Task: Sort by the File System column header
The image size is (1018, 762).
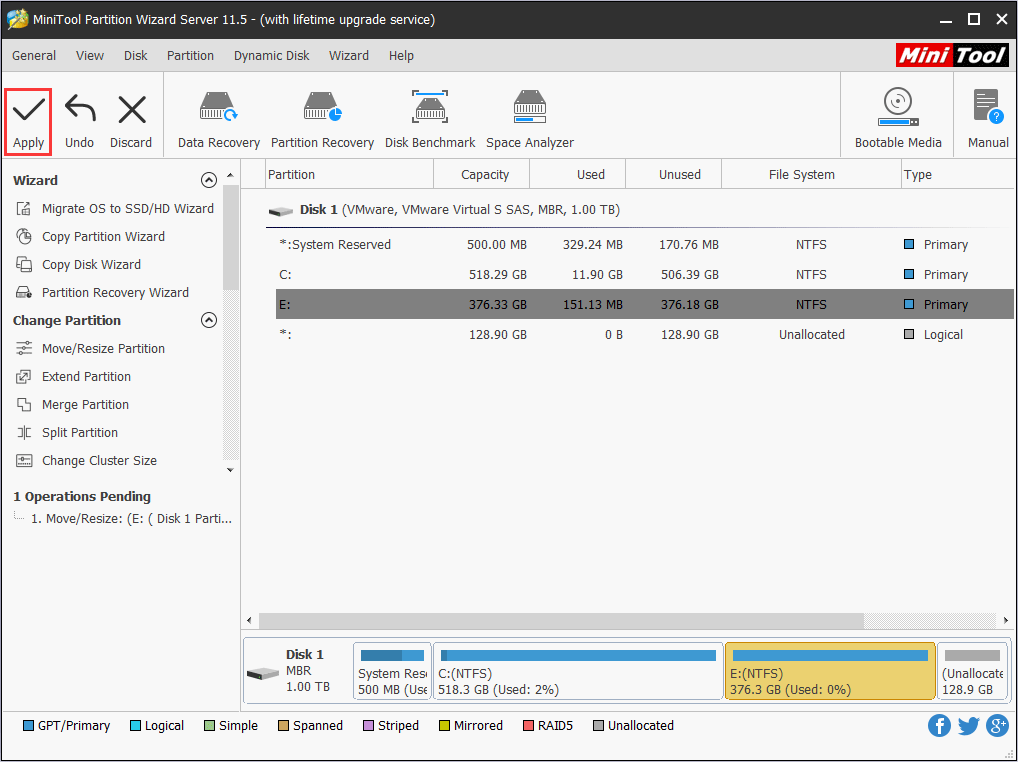Action: coord(812,175)
